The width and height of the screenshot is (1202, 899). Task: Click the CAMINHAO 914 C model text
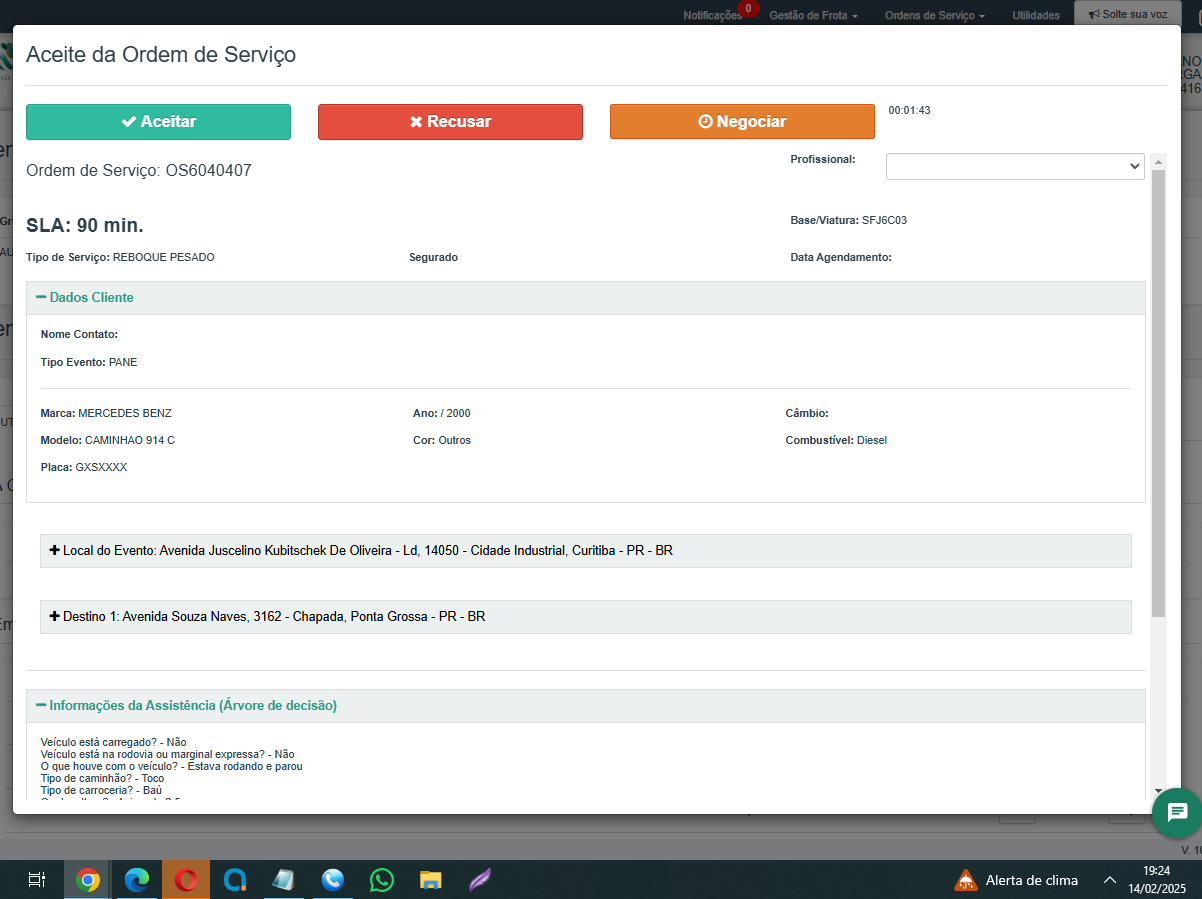point(130,440)
